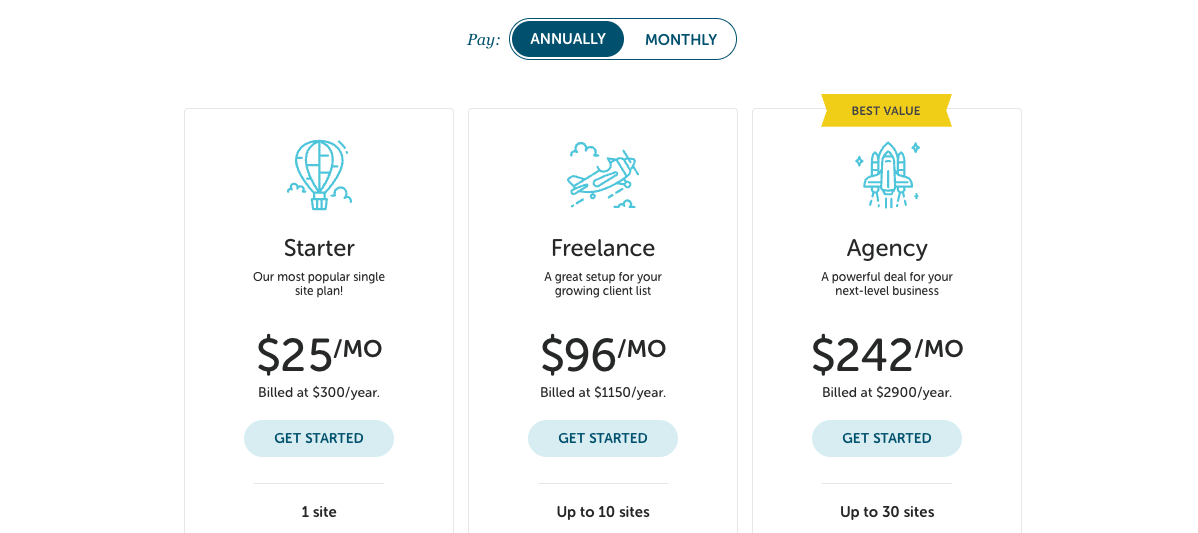Click the $96/MO Freelance price
The width and height of the screenshot is (1198, 533).
pos(603,353)
